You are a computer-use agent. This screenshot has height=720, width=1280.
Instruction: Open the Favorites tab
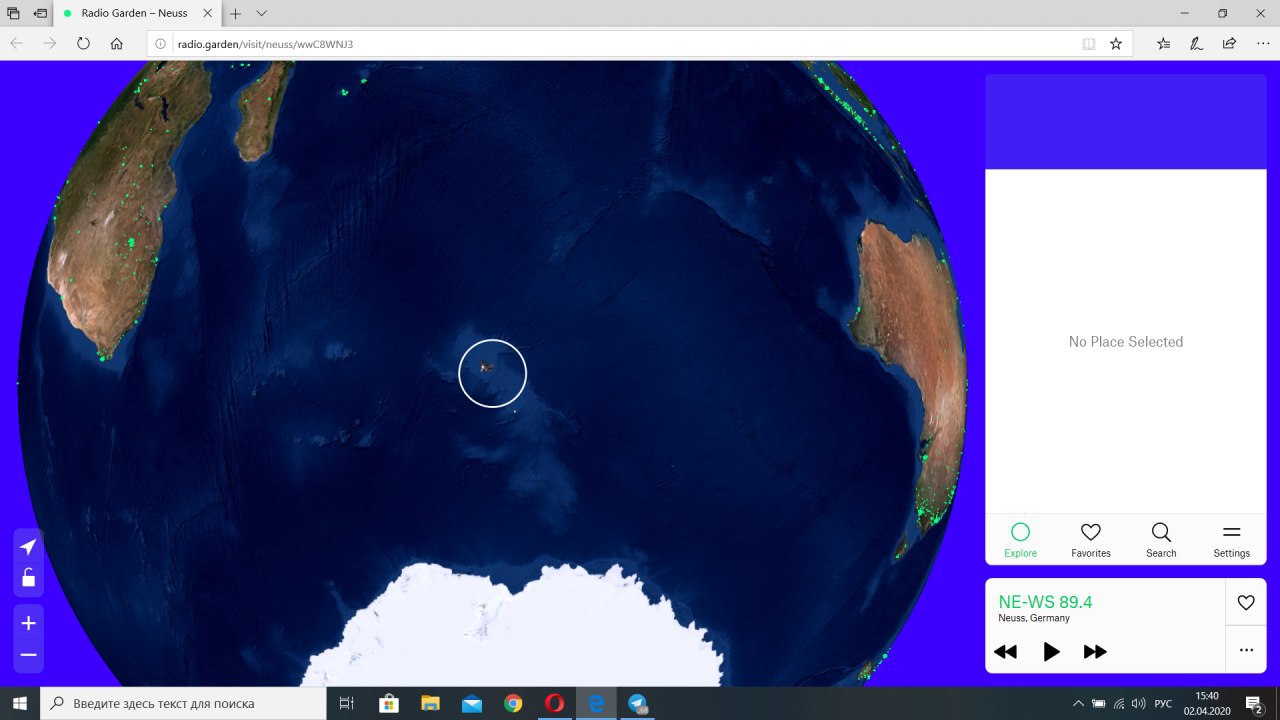pyautogui.click(x=1091, y=540)
